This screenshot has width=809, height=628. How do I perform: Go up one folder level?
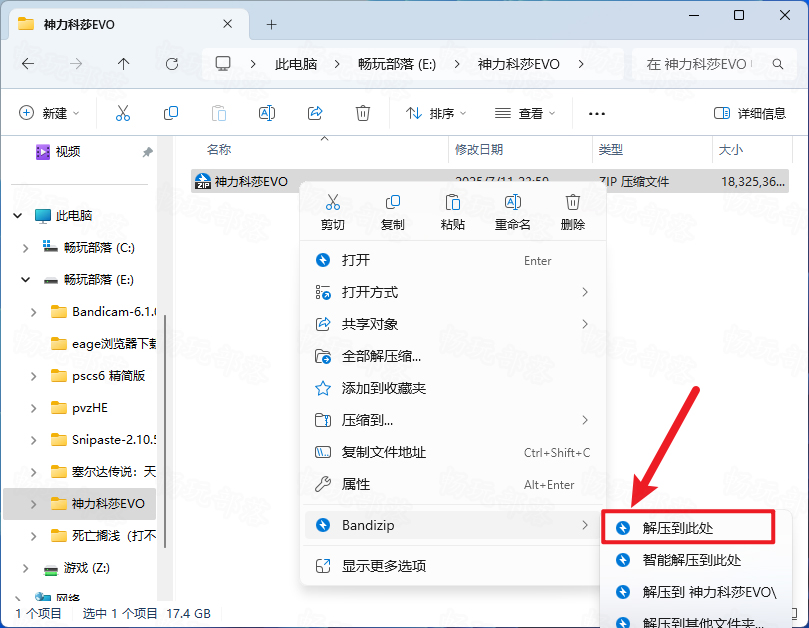[x=123, y=64]
